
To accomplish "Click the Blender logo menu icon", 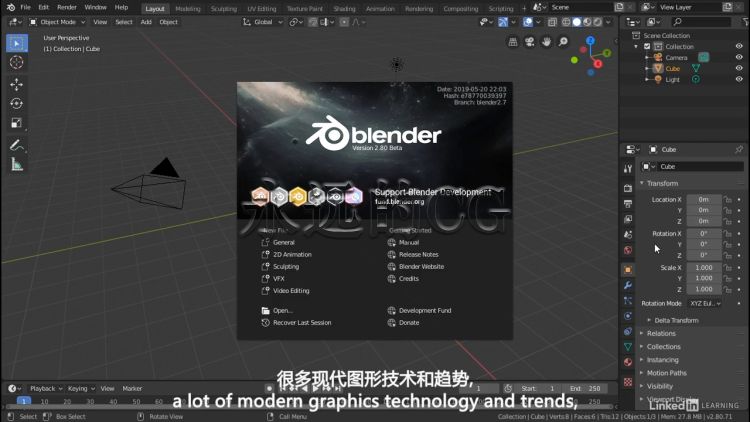I will point(11,7).
